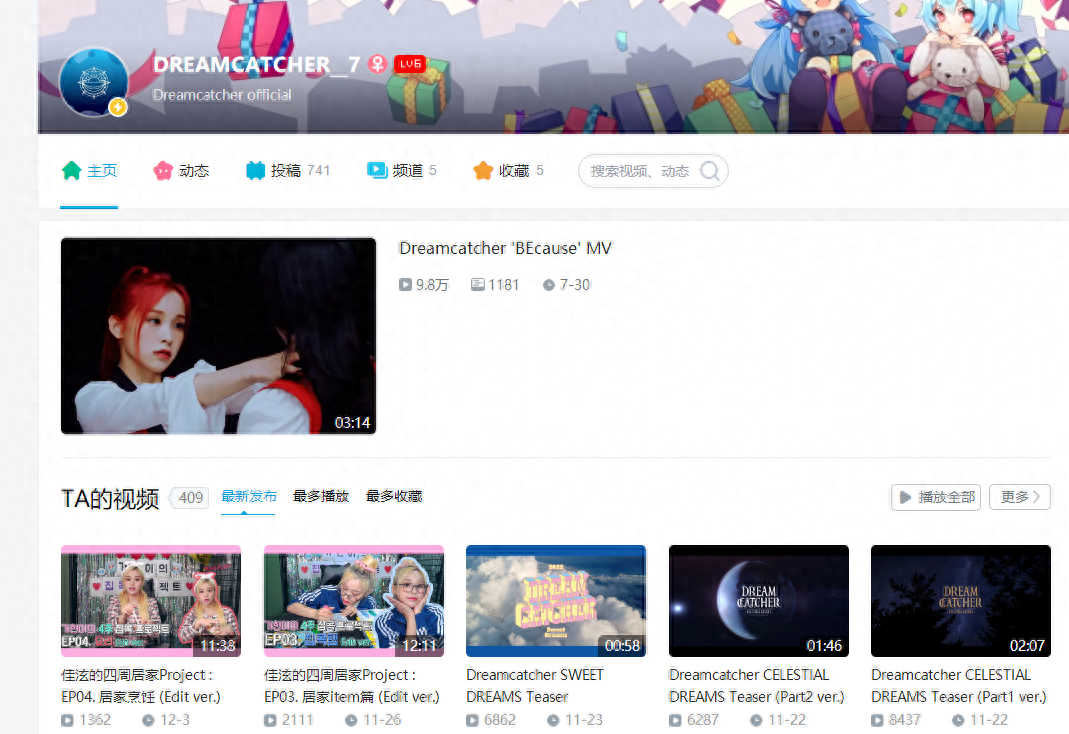Open the 收藏 favorites tab
Screen dimensions: 1069x734
pos(508,171)
